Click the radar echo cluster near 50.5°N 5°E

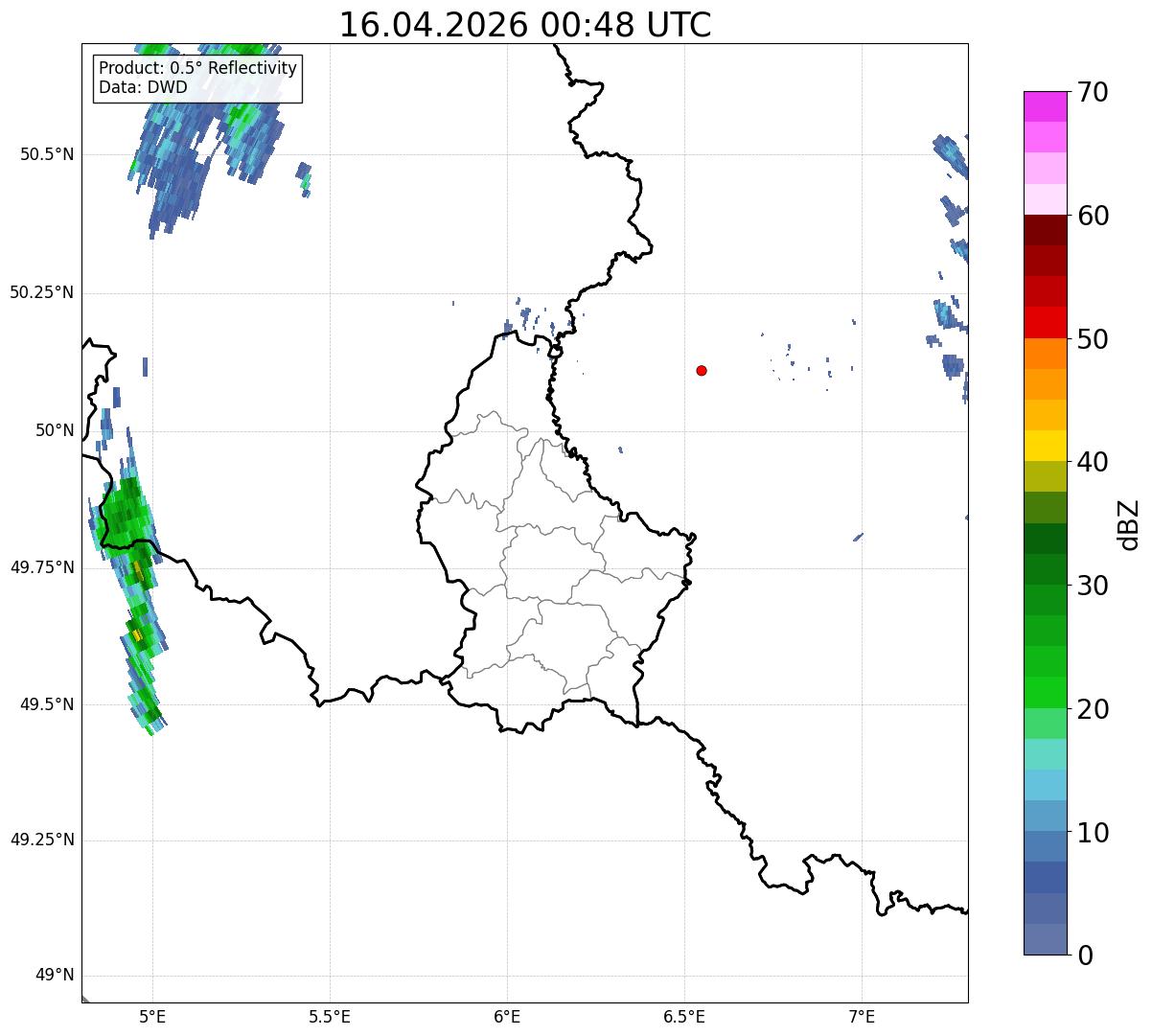click(206, 134)
